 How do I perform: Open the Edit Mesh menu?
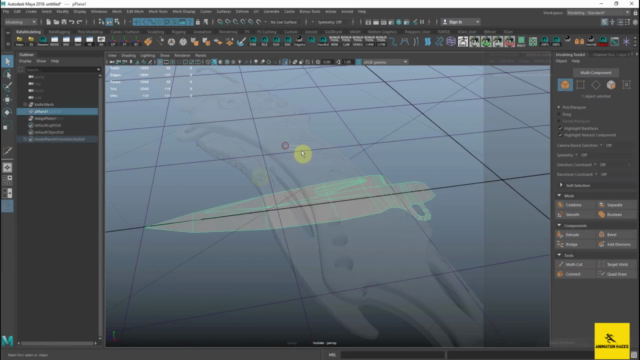(x=135, y=11)
